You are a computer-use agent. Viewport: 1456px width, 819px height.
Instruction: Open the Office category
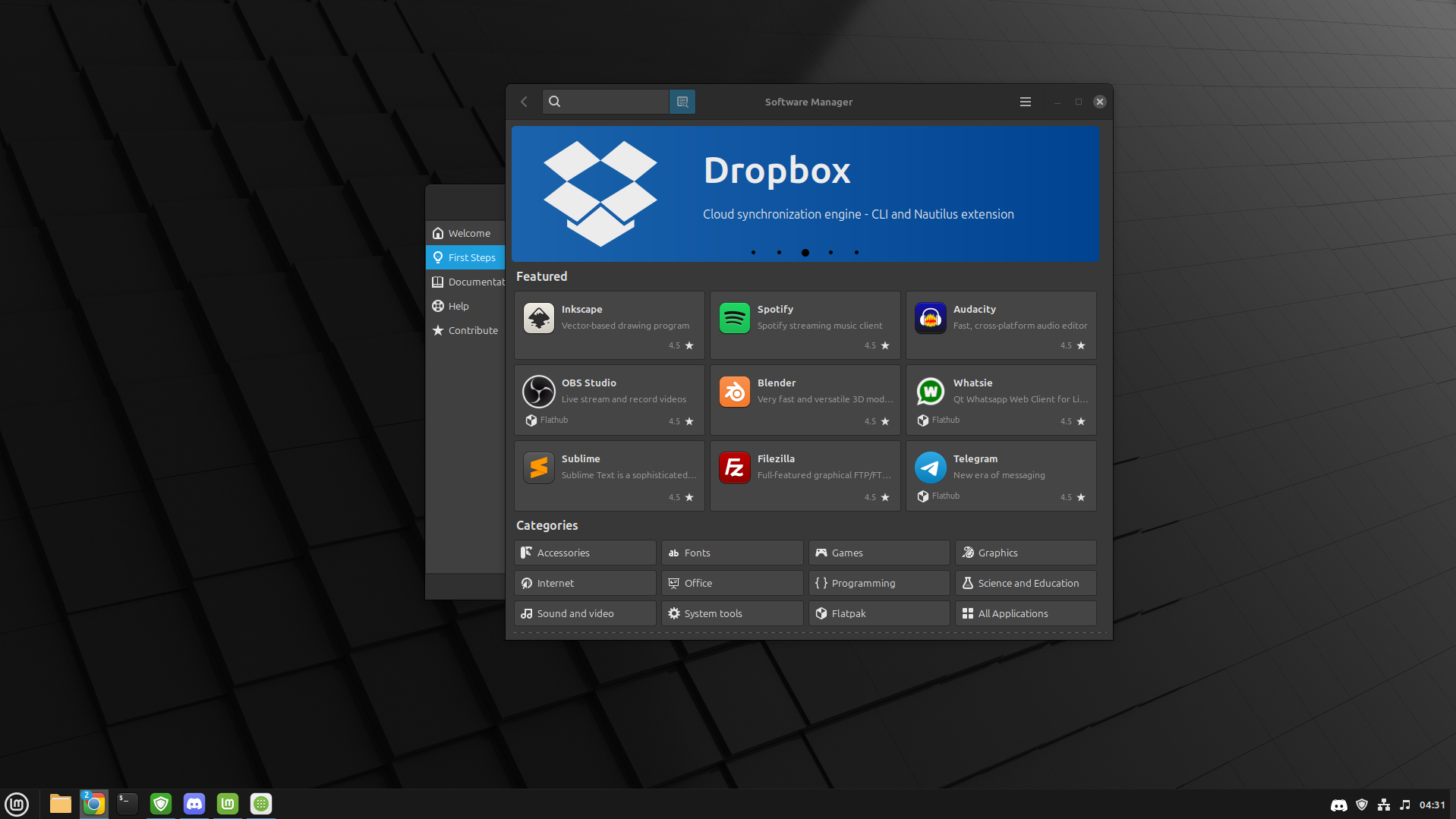733,583
